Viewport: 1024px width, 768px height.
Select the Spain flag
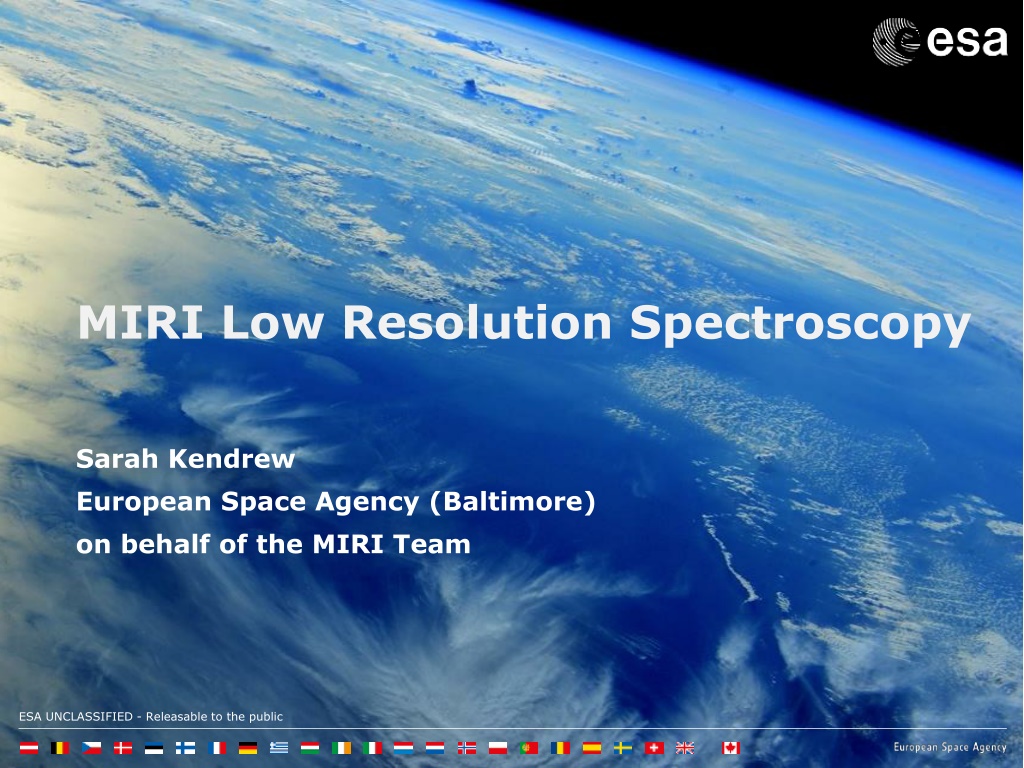pos(592,748)
